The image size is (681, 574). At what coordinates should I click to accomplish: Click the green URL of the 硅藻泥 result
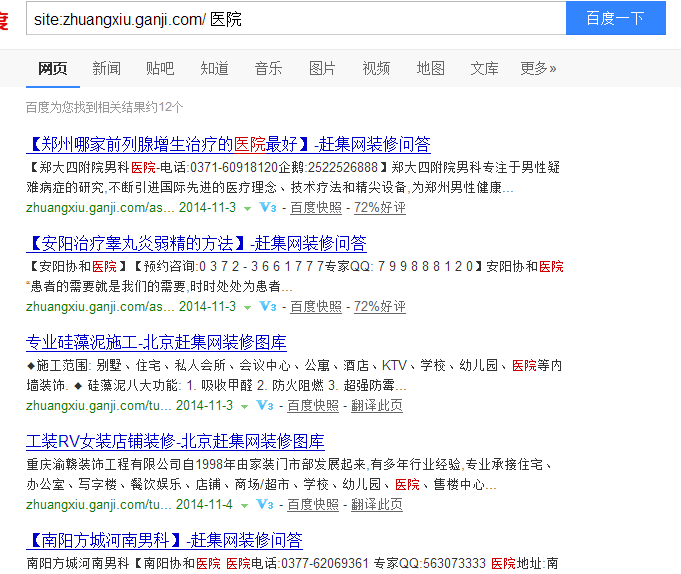[x=99, y=406]
